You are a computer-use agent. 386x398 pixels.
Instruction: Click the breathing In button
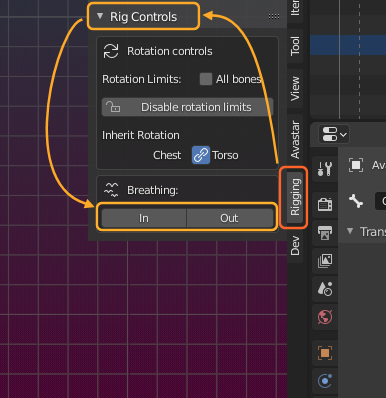point(144,218)
